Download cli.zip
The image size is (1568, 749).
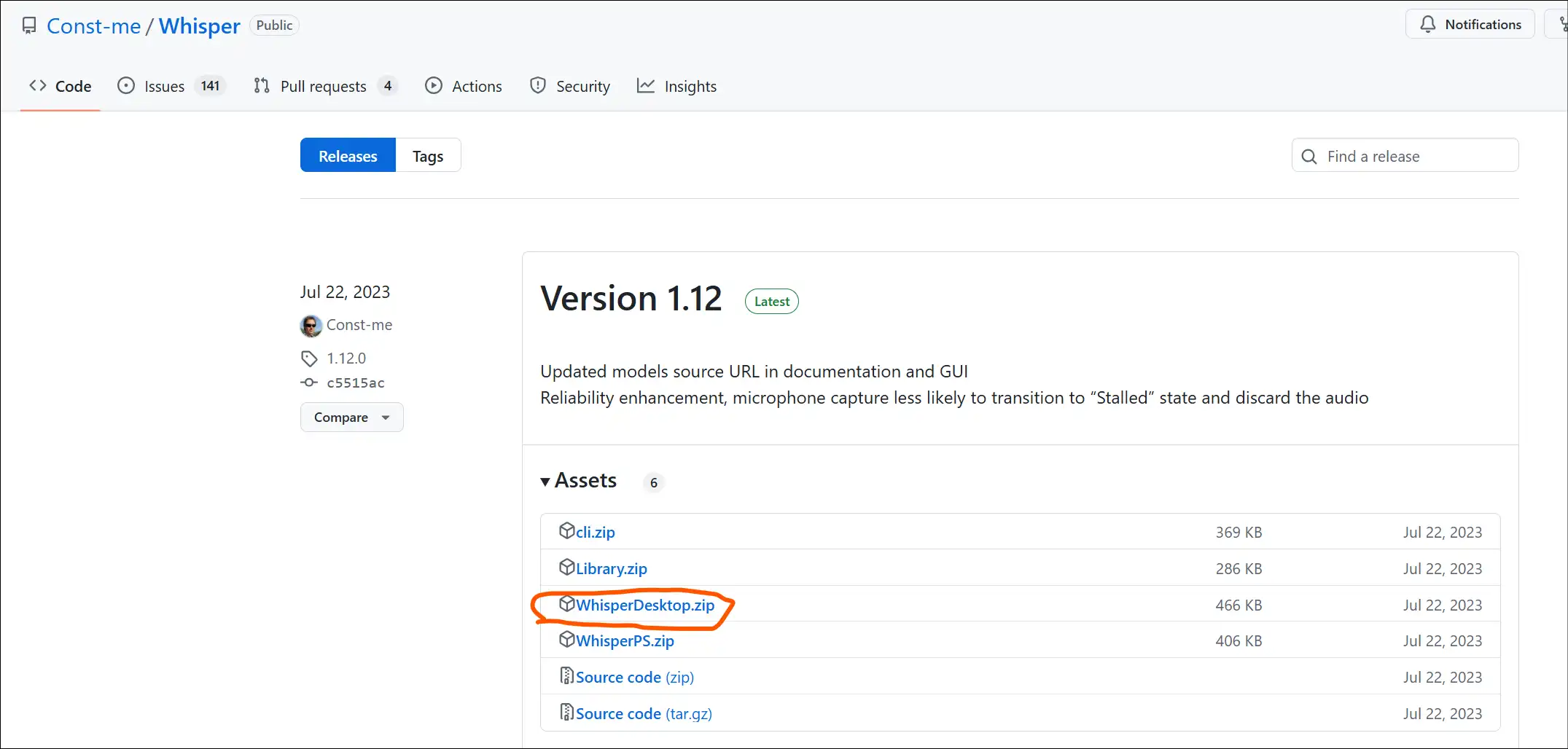pos(596,532)
